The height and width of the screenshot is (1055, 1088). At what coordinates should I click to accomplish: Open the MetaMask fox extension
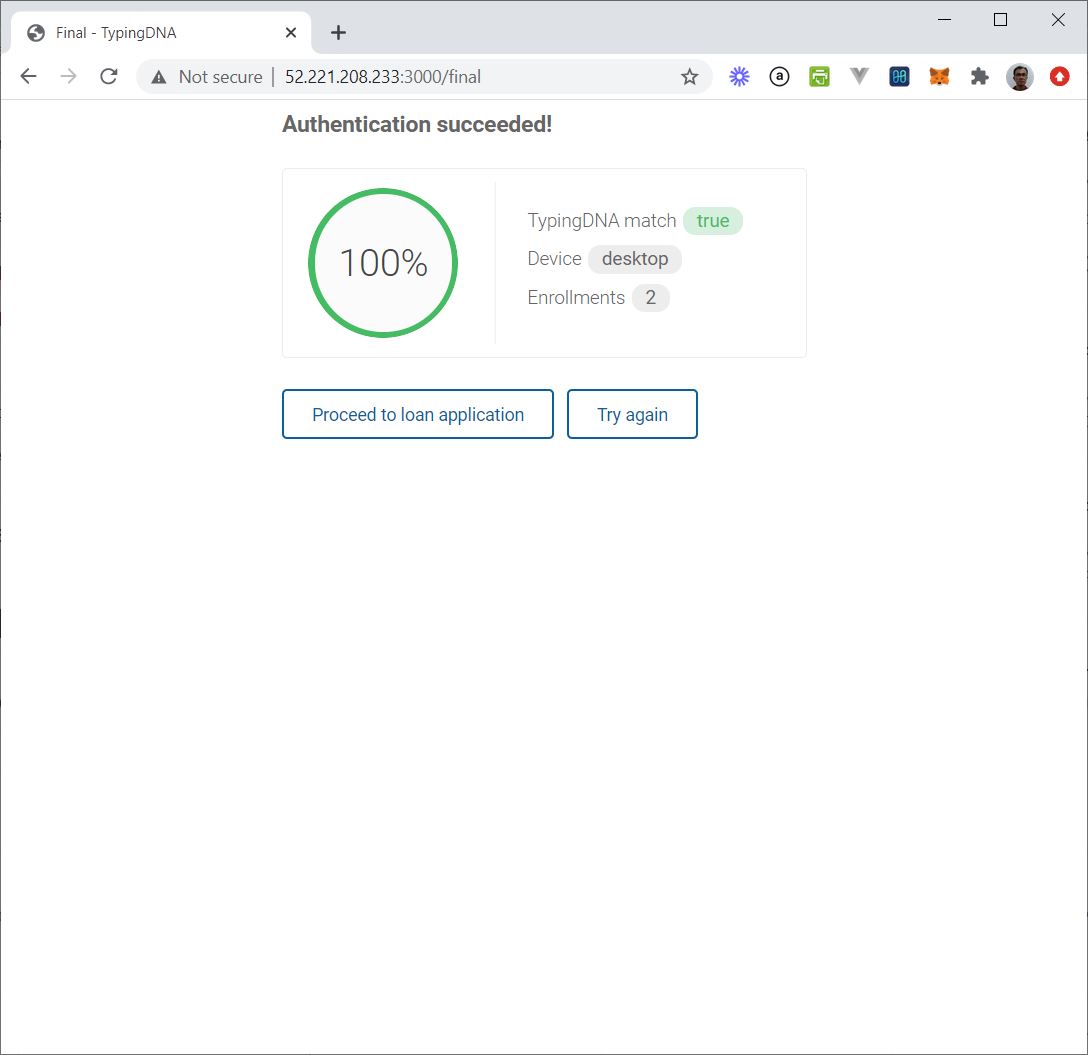pos(939,76)
